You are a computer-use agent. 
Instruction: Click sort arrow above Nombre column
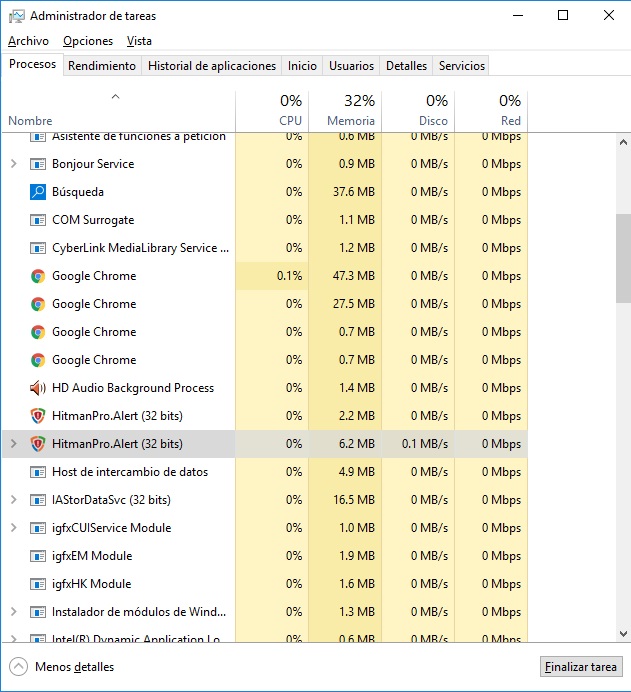116,97
